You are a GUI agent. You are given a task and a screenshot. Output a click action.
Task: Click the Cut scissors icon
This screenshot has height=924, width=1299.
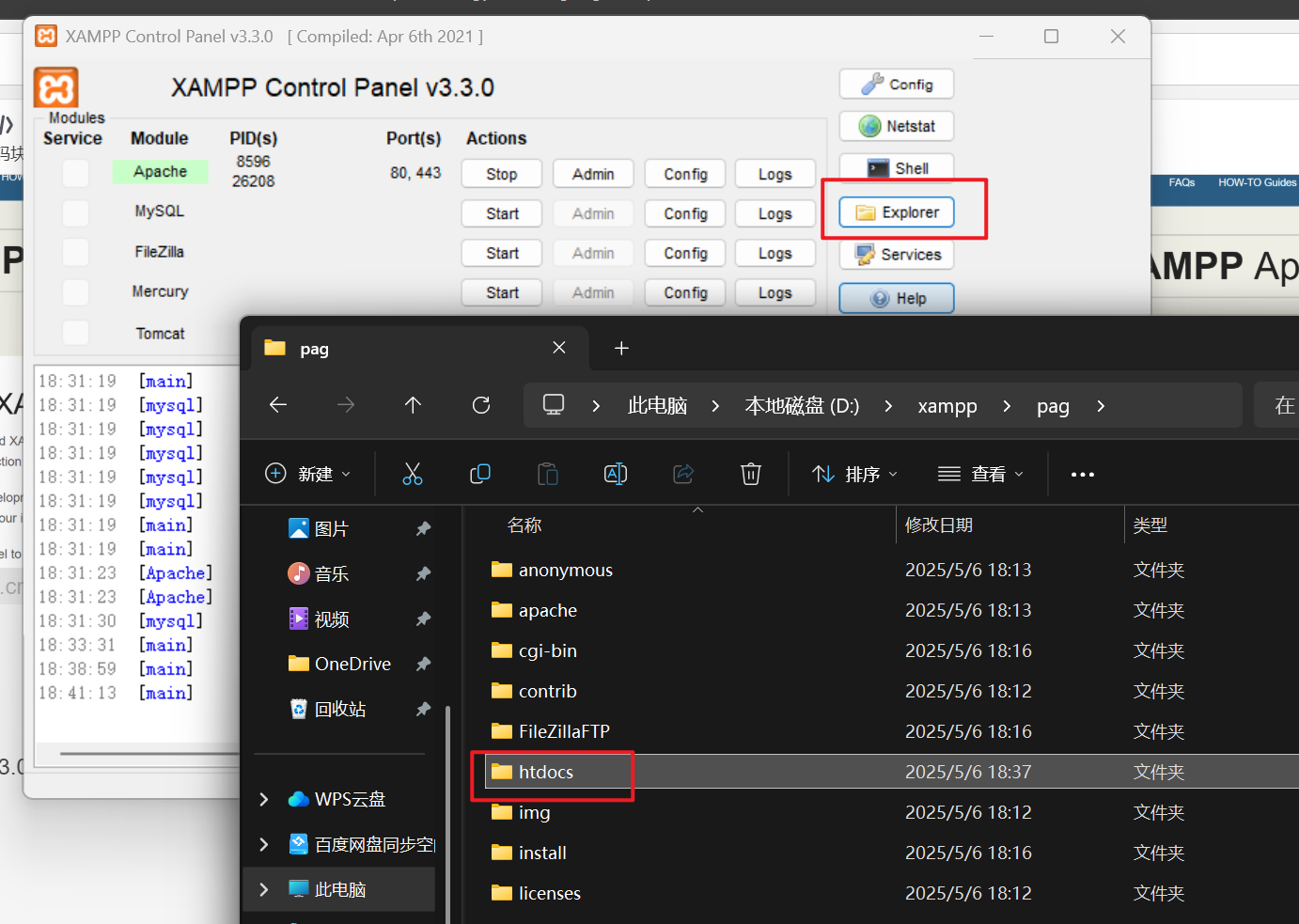pyautogui.click(x=413, y=474)
